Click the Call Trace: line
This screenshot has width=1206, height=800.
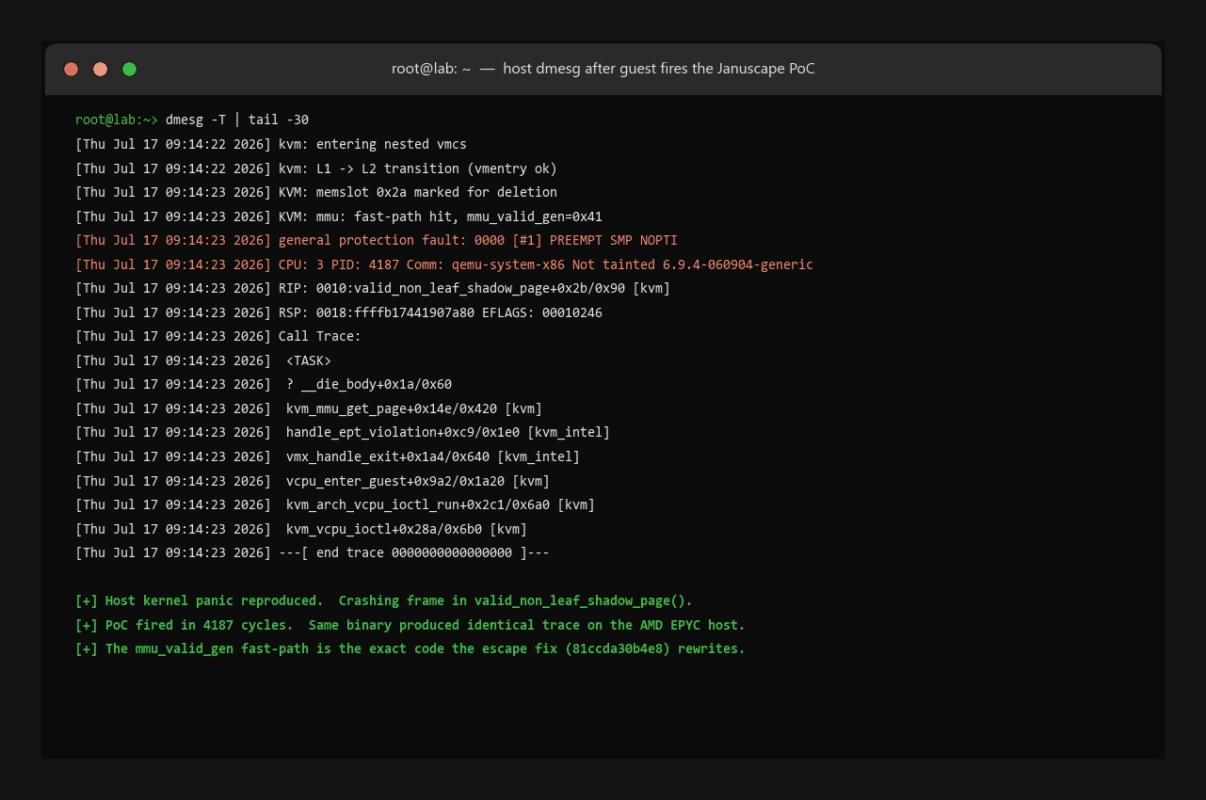pyautogui.click(x=218, y=336)
